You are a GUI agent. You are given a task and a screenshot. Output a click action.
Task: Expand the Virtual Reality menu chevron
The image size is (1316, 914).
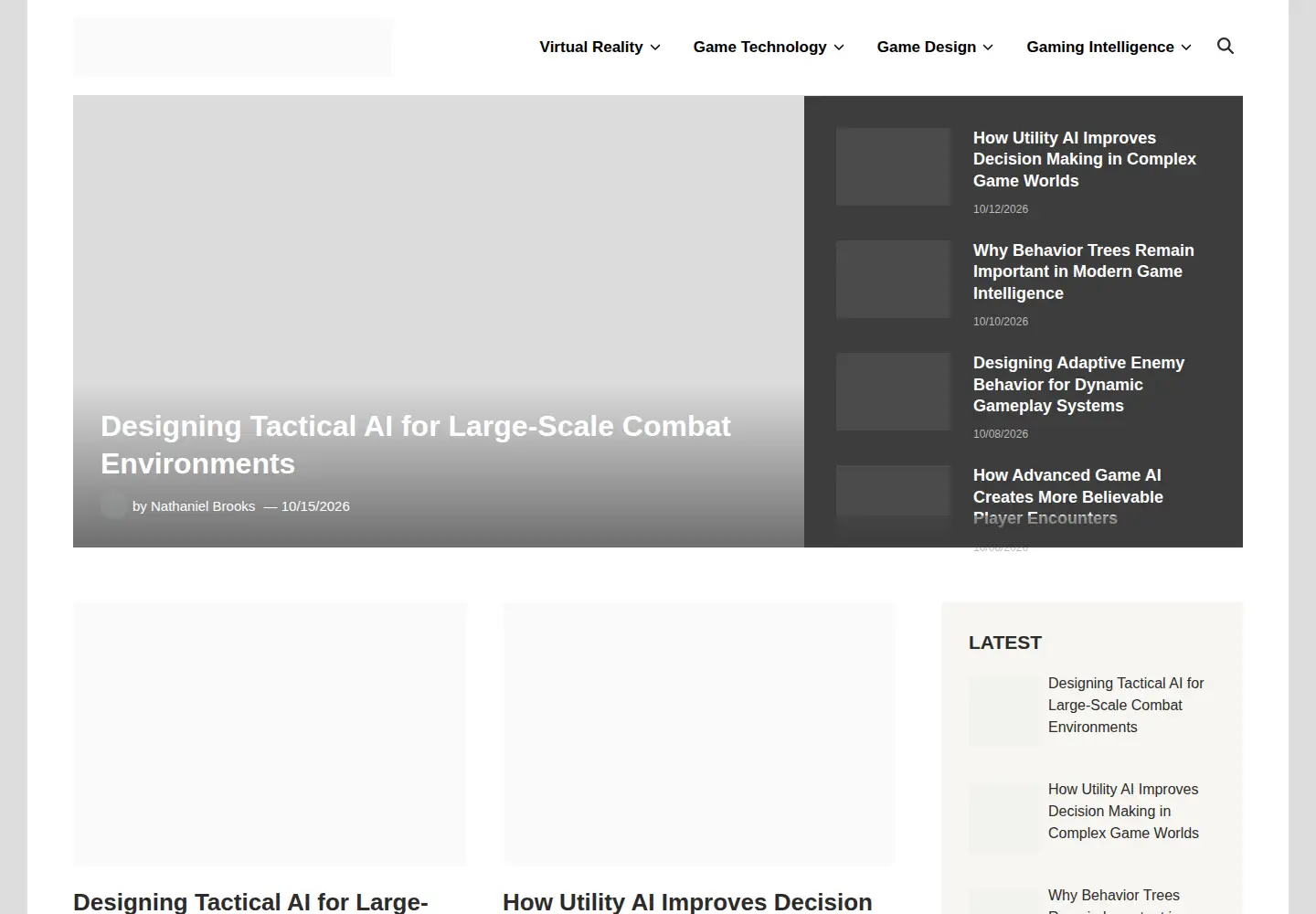(655, 48)
